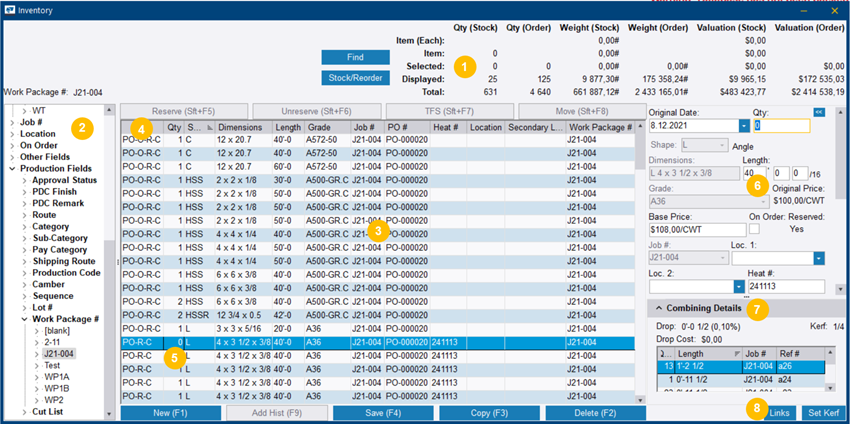The image size is (850, 424).
Task: Click the Qty input field
Action: pyautogui.click(x=781, y=126)
